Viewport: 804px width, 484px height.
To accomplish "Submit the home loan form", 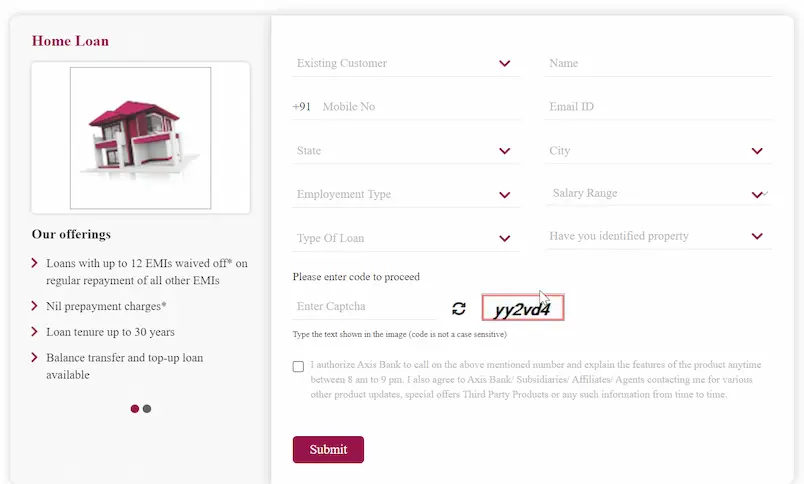I will 328,450.
